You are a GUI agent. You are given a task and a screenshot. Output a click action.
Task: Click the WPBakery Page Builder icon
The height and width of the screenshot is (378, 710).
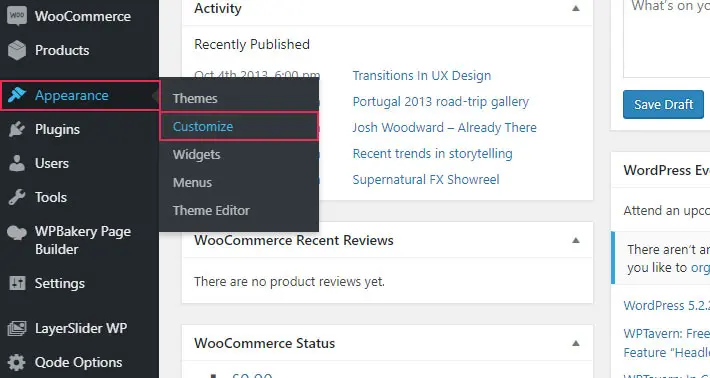coord(17,232)
